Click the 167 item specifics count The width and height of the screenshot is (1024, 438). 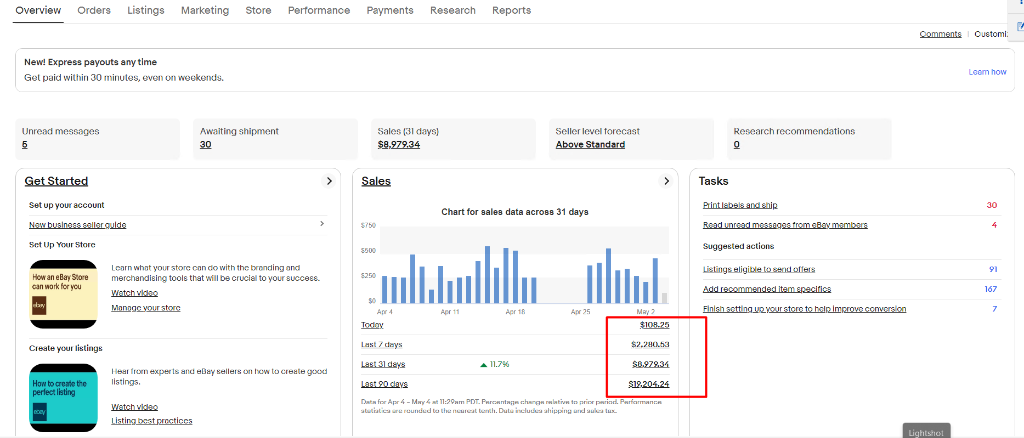pos(991,289)
